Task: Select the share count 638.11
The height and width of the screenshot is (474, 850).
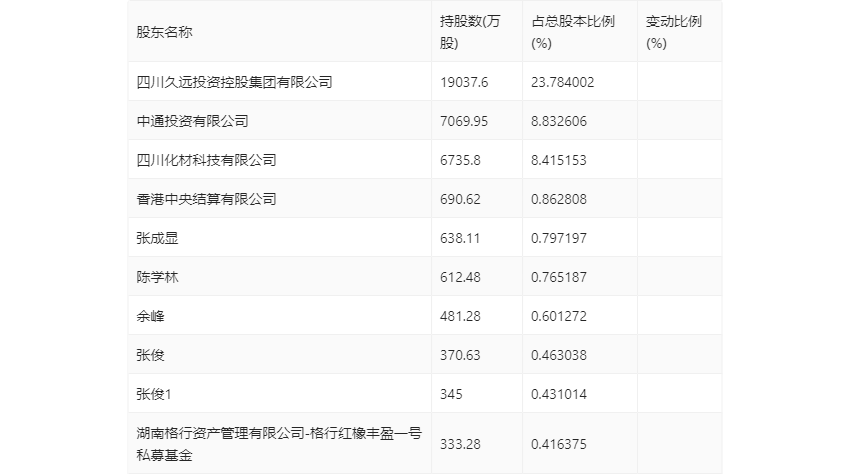Action: click(460, 238)
